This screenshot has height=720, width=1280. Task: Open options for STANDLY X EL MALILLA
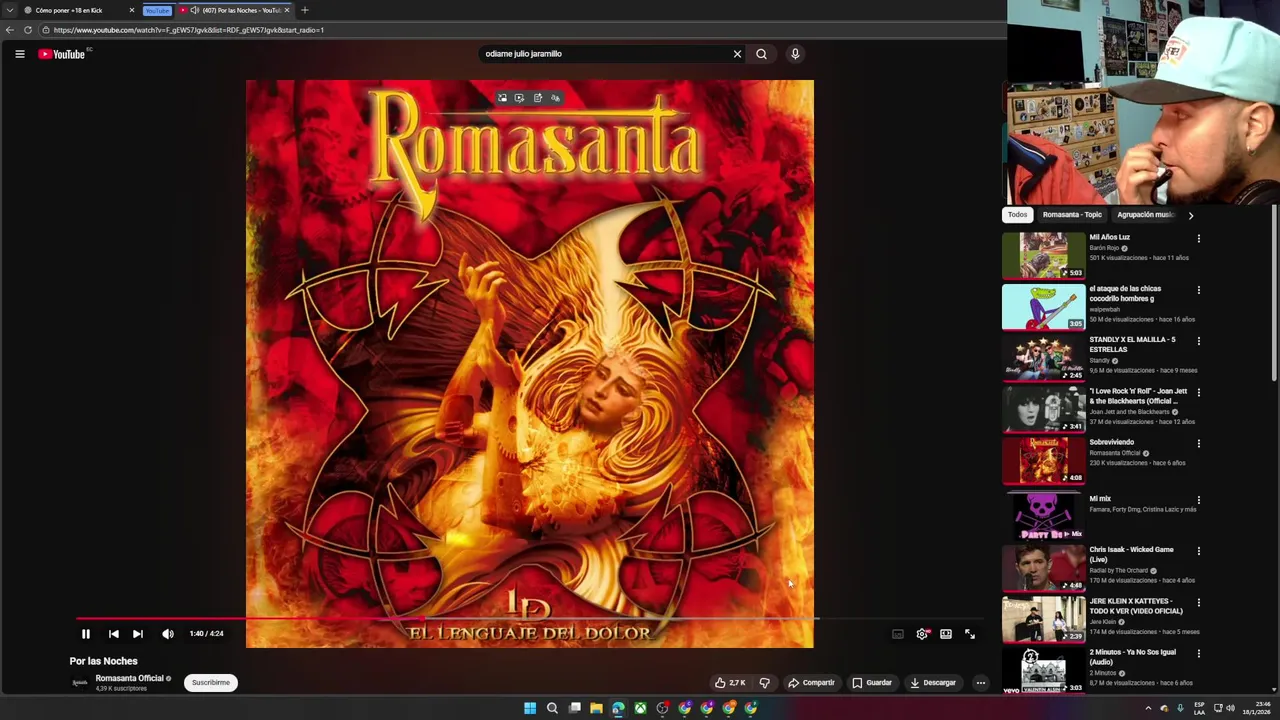pyautogui.click(x=1198, y=341)
